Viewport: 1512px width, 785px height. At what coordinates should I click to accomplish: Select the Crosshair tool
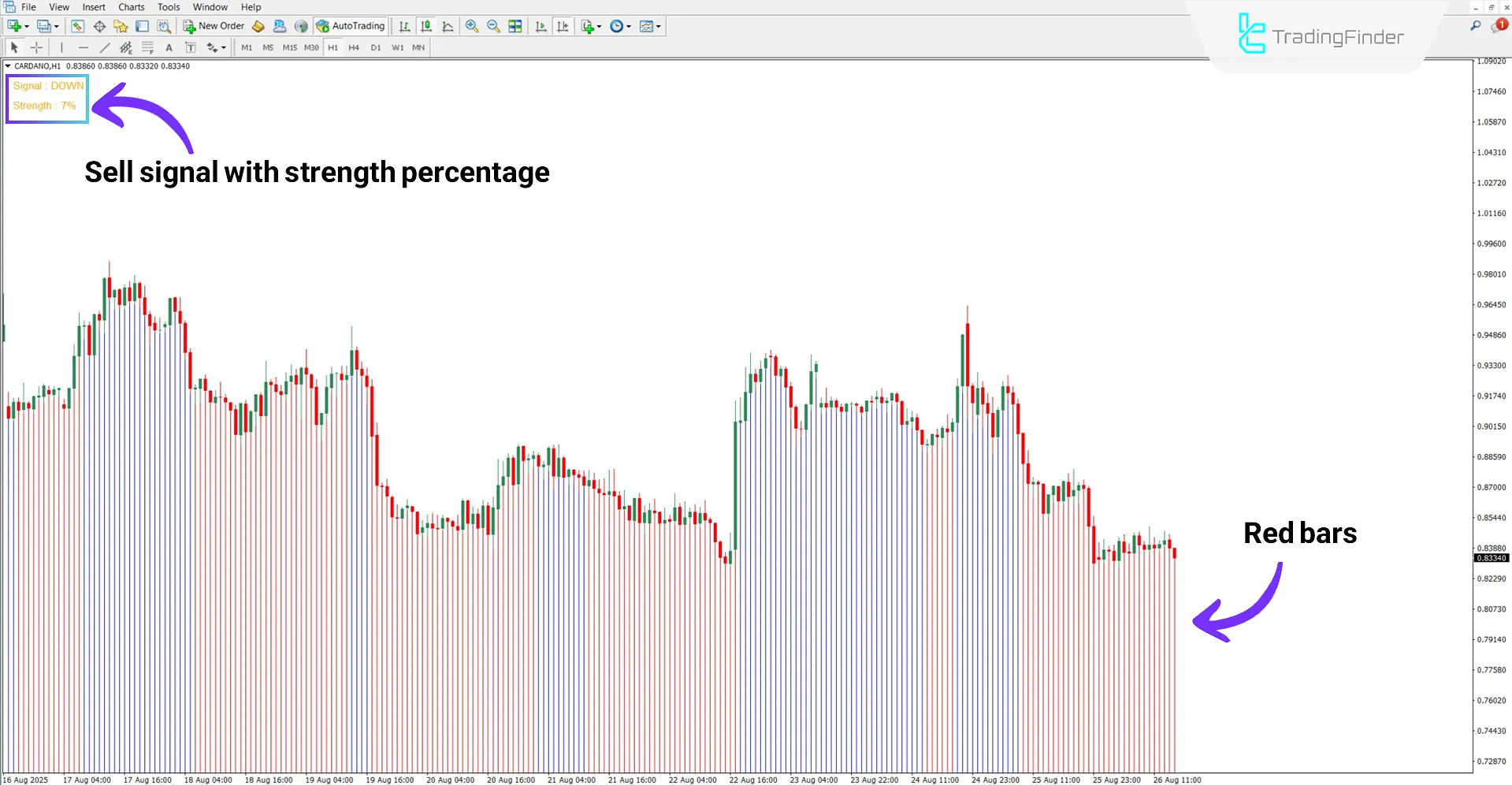pyautogui.click(x=36, y=47)
